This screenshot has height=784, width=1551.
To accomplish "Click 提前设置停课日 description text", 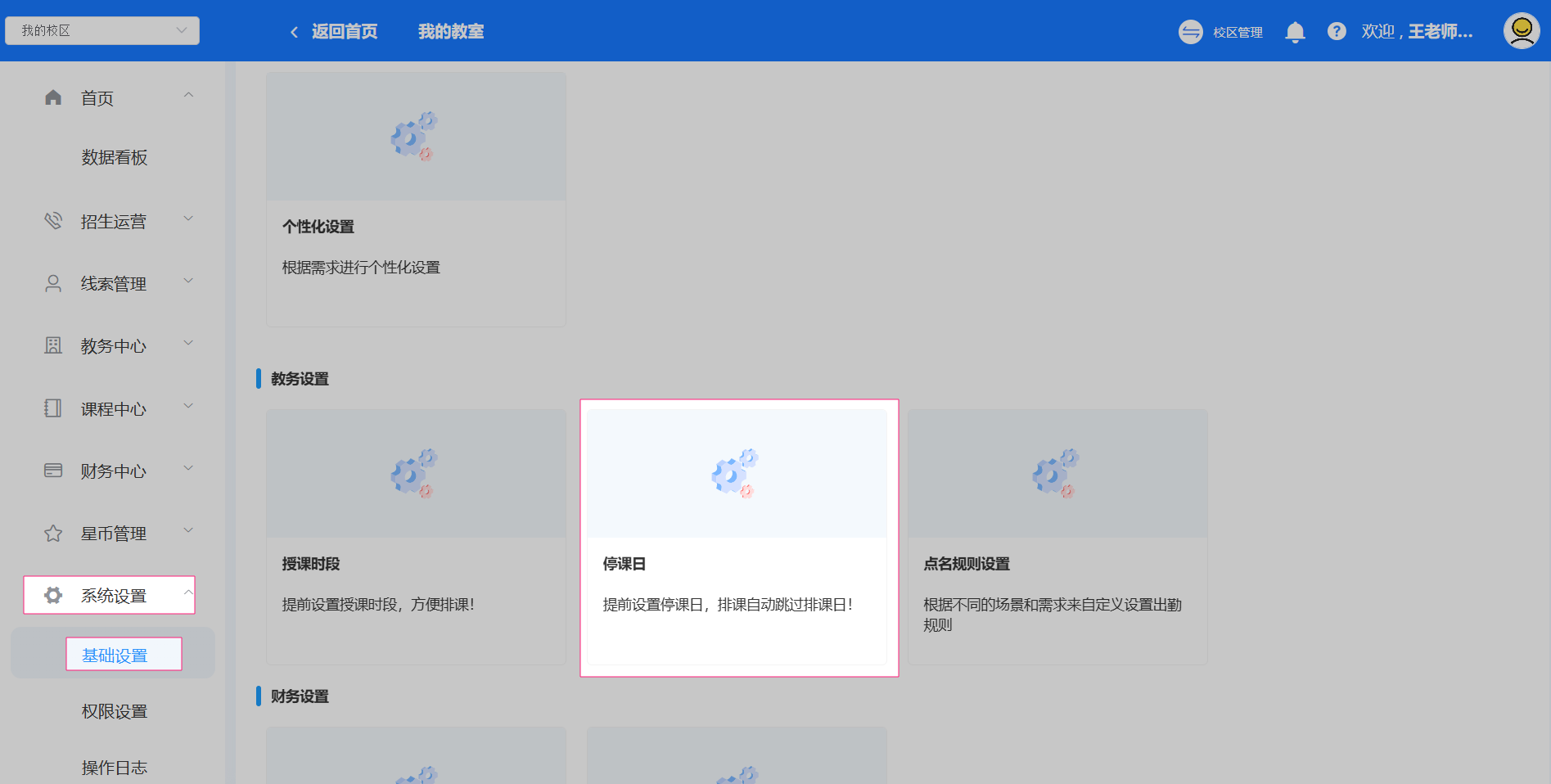I will tap(728, 605).
